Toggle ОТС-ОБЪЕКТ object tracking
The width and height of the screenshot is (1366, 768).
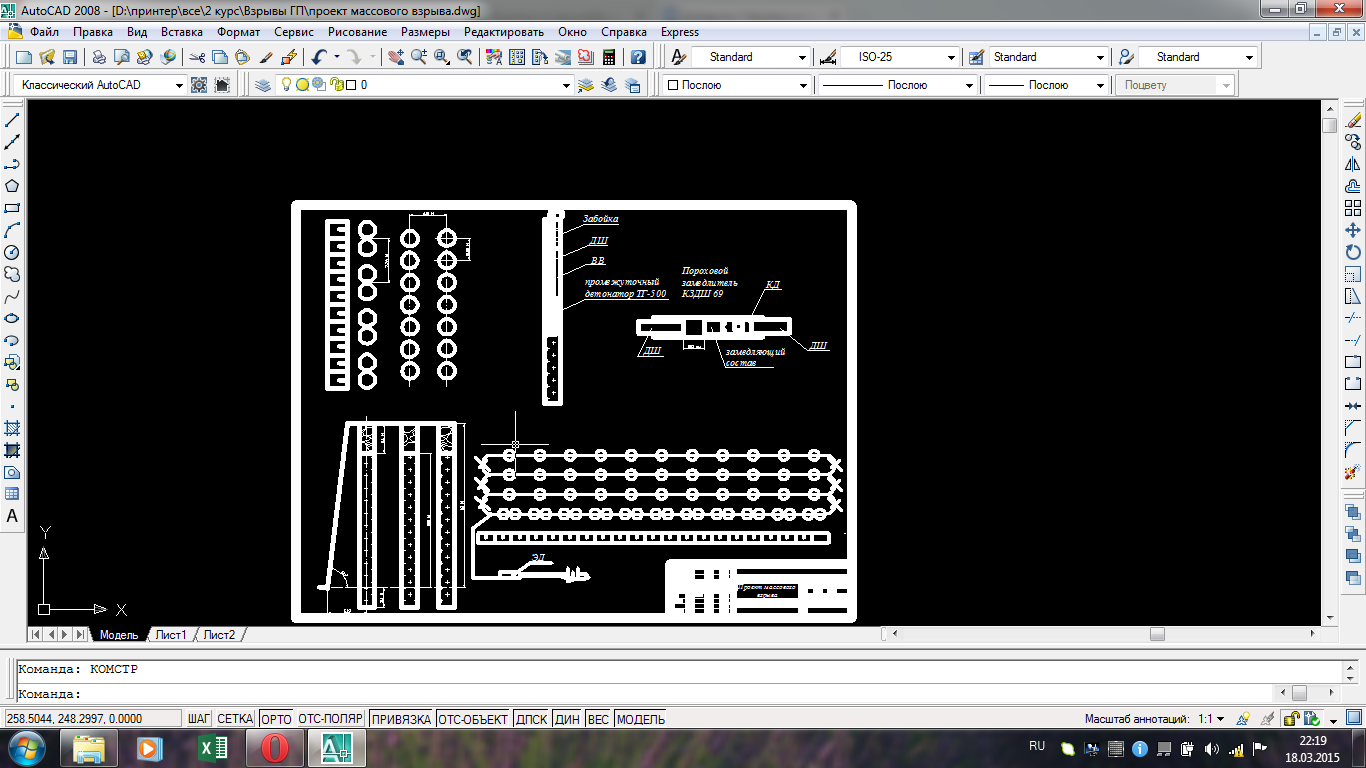(x=473, y=719)
